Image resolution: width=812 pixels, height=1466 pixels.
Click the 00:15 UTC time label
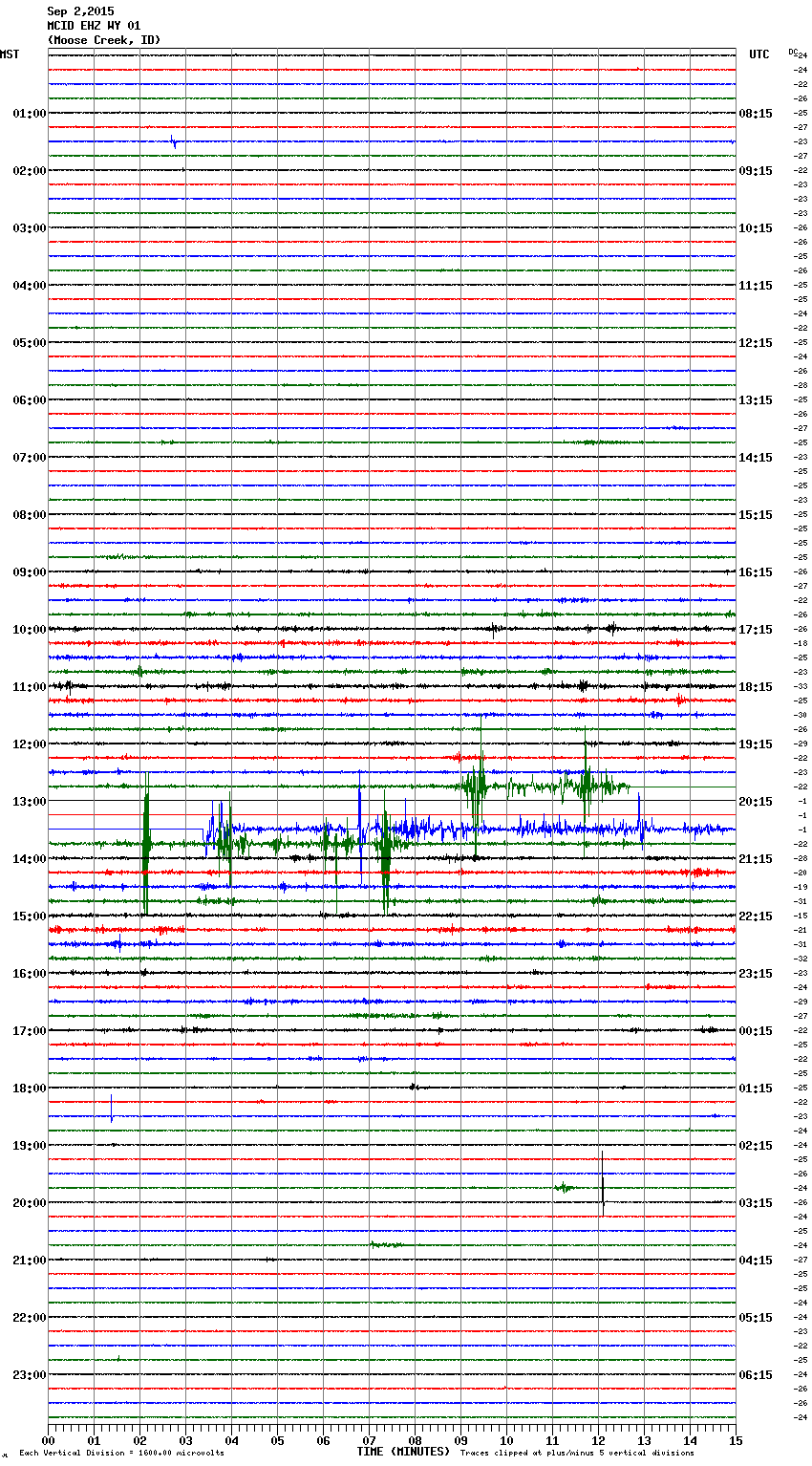pyautogui.click(x=755, y=1030)
